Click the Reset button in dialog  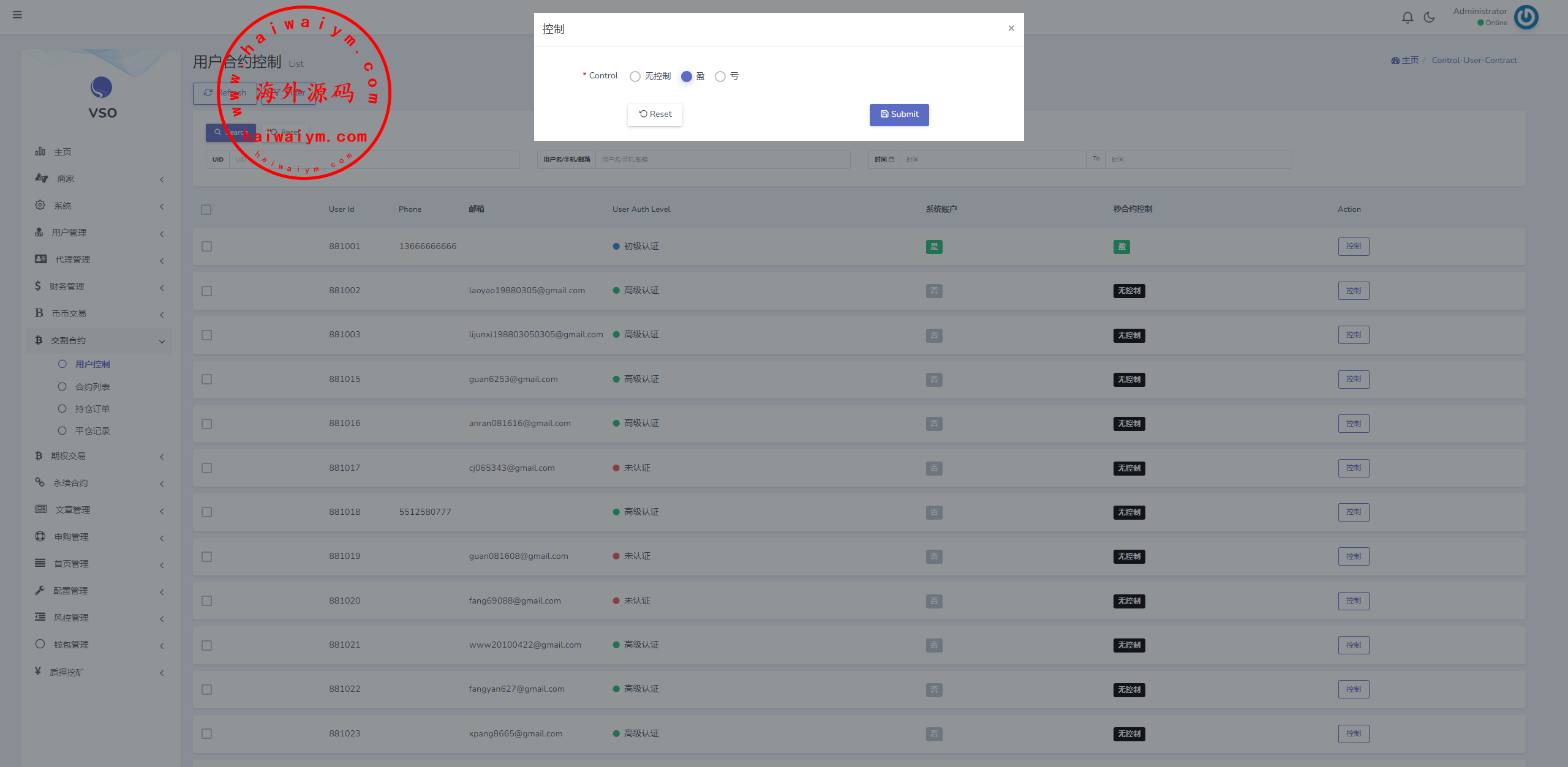655,114
